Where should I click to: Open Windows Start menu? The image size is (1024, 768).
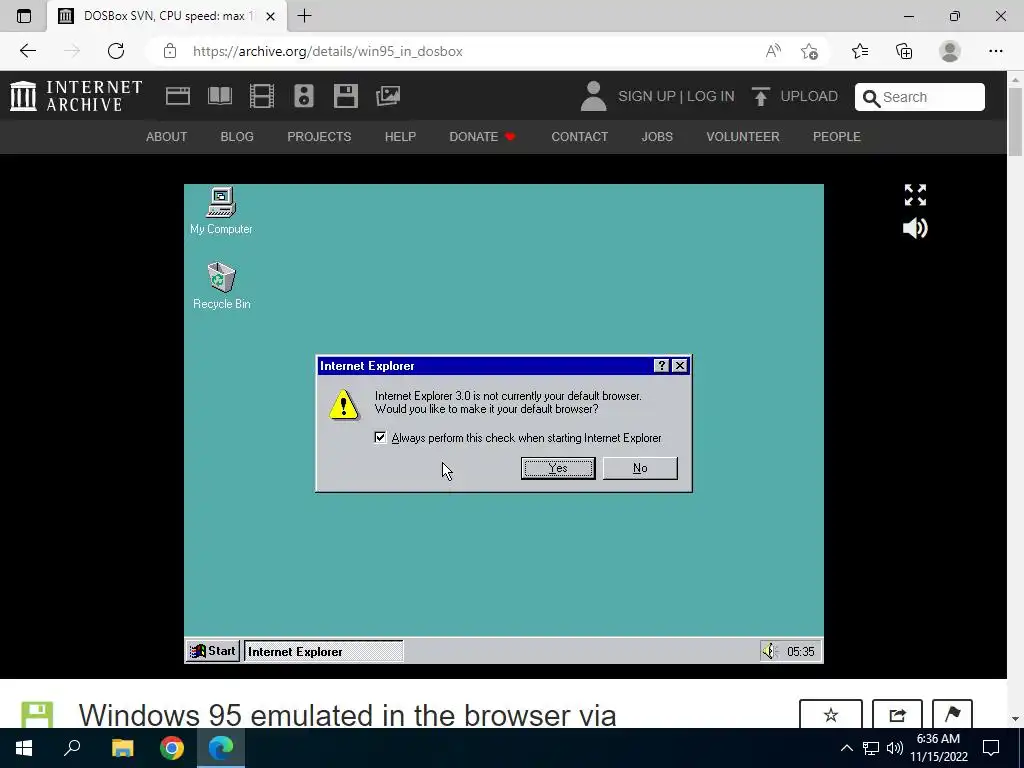24,748
